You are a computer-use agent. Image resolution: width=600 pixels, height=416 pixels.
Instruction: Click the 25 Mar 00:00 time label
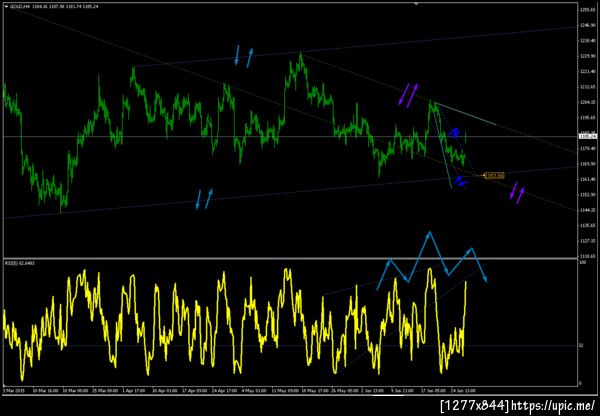[106, 391]
